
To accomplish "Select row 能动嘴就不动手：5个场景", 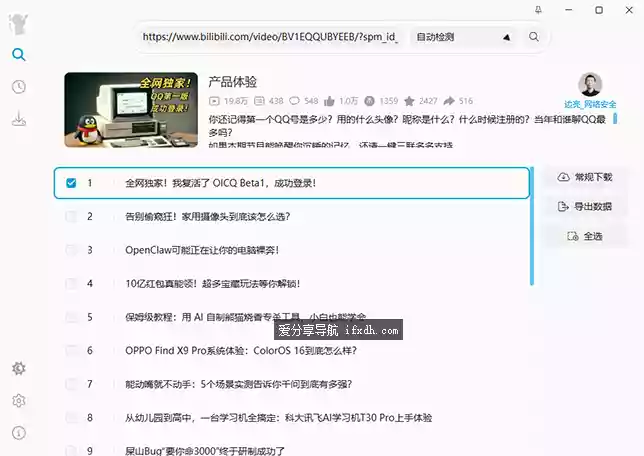I will pyautogui.click(x=292, y=384).
